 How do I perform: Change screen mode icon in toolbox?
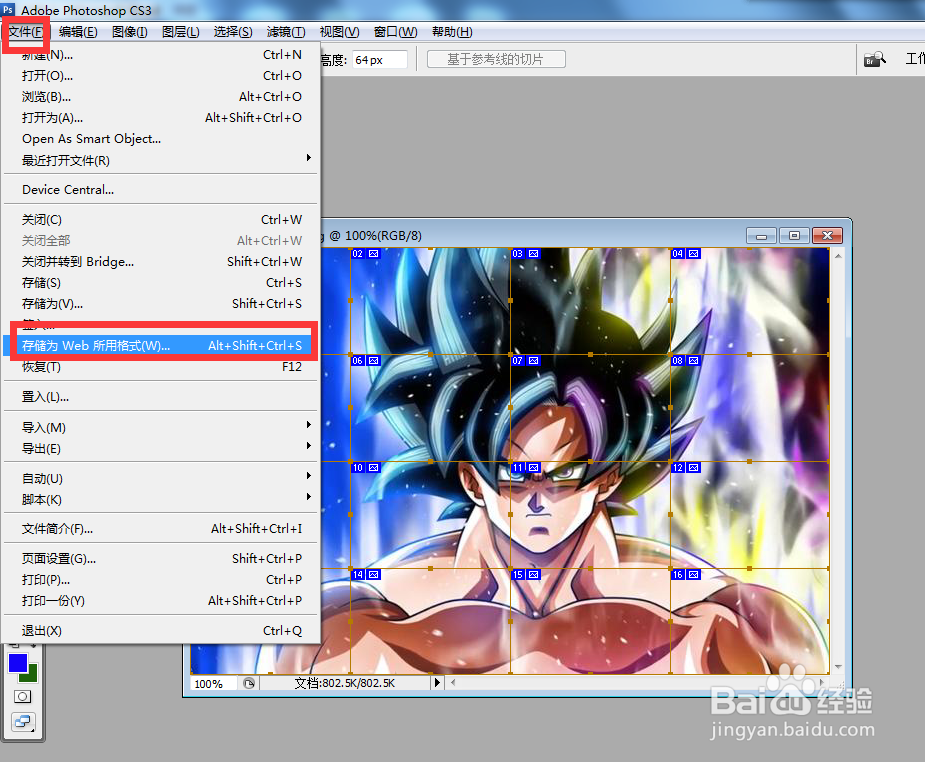click(23, 722)
